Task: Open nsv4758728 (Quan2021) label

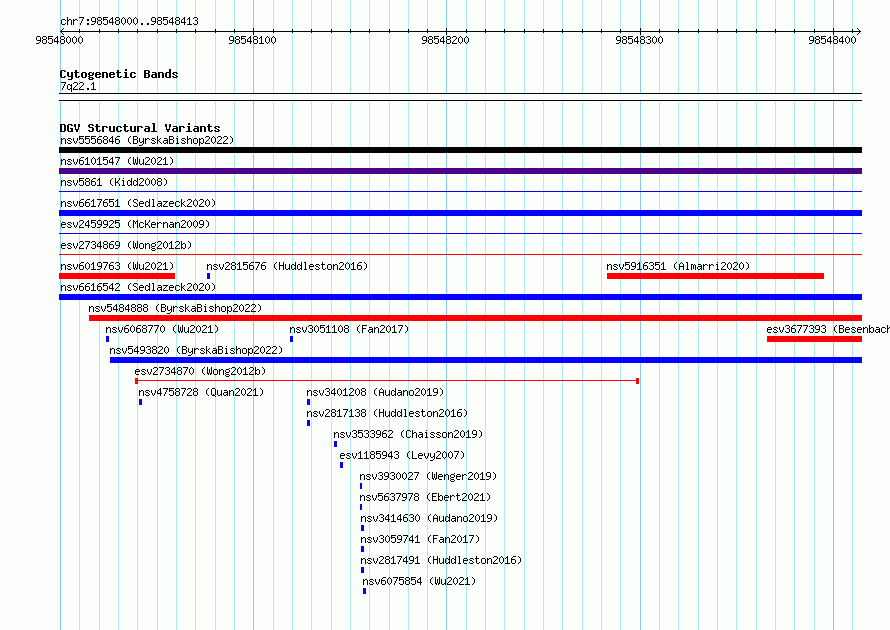Action: point(201,392)
